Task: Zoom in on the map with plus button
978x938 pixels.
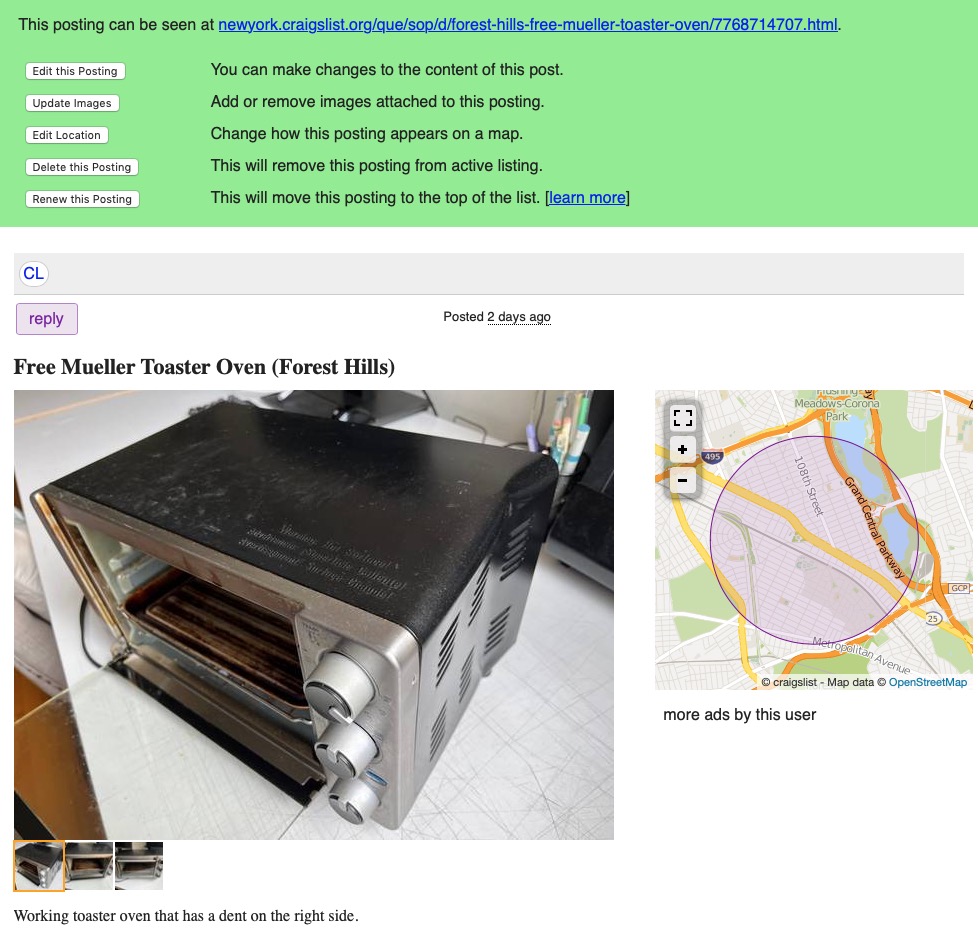Action: (682, 450)
